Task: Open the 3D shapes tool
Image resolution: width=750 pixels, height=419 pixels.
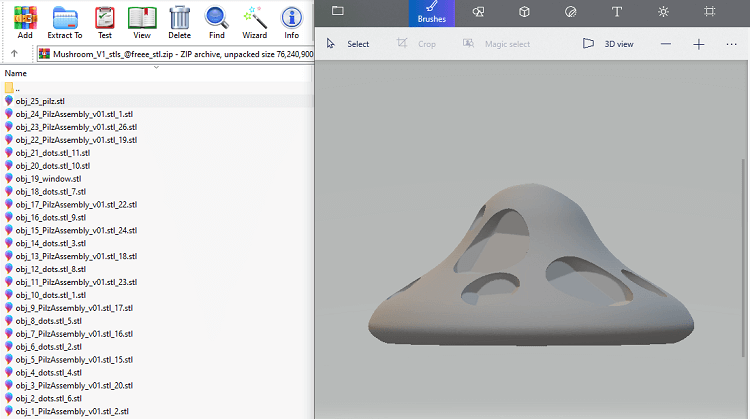Action: 523,12
